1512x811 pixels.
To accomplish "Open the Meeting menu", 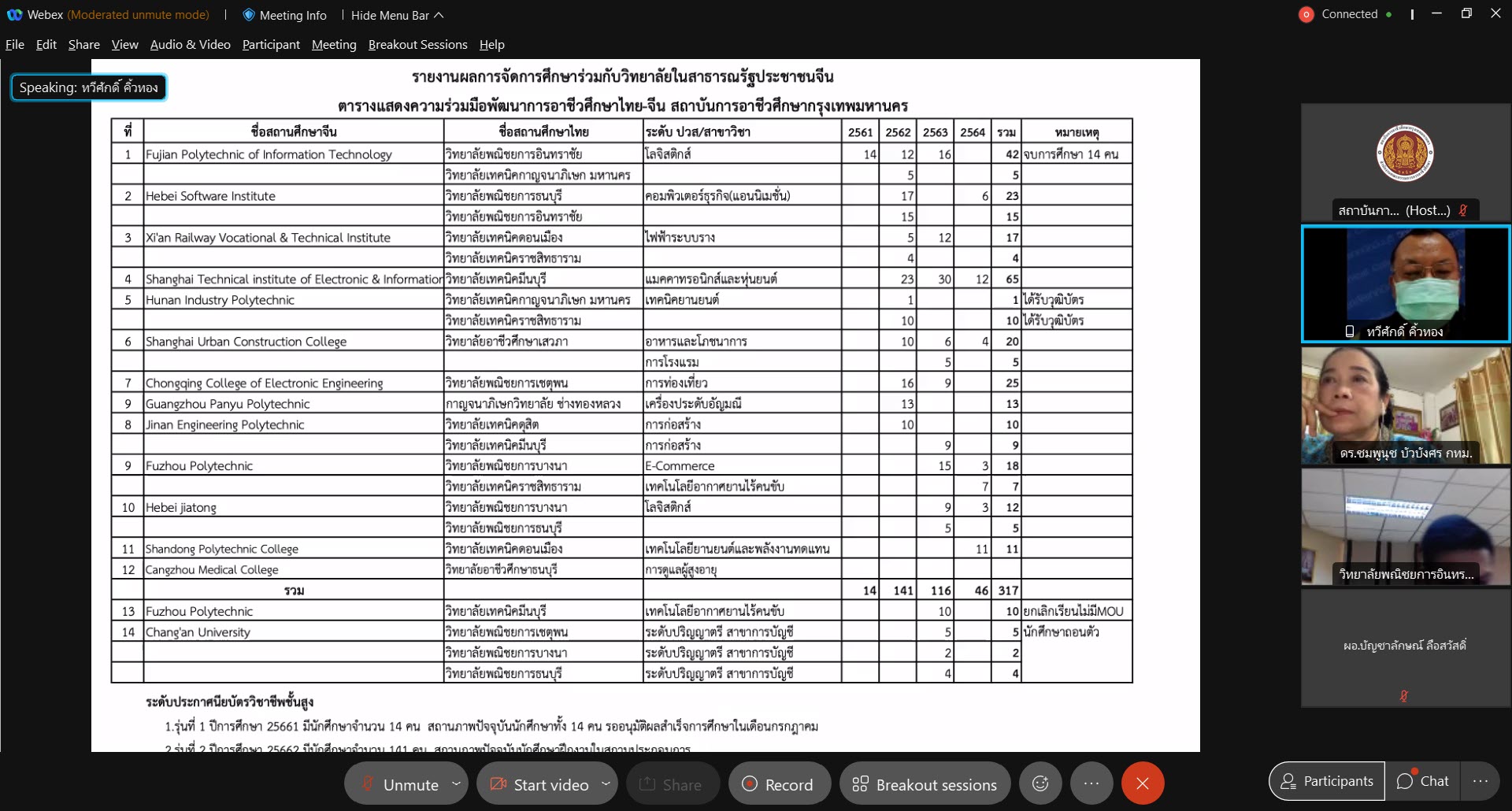I will click(334, 45).
